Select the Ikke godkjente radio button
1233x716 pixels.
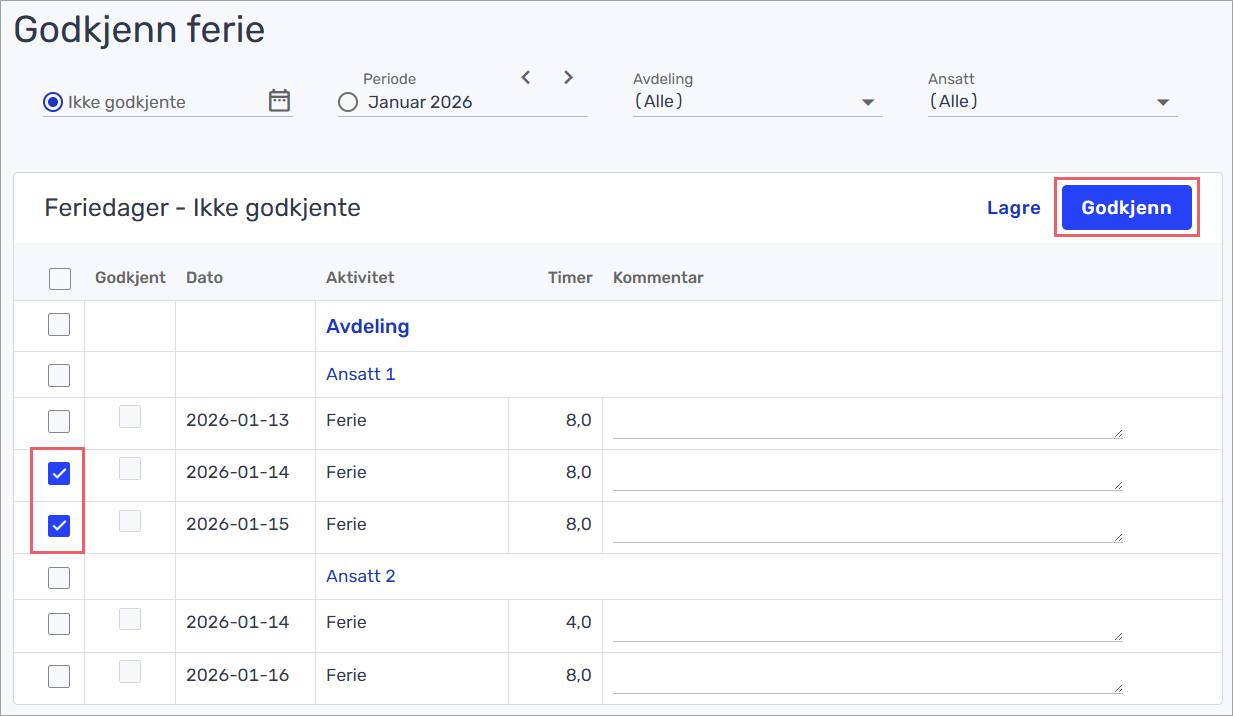[53, 102]
